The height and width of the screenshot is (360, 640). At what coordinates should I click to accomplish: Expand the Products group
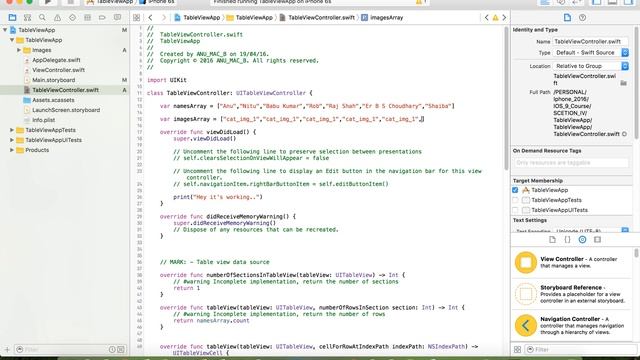pos(12,150)
